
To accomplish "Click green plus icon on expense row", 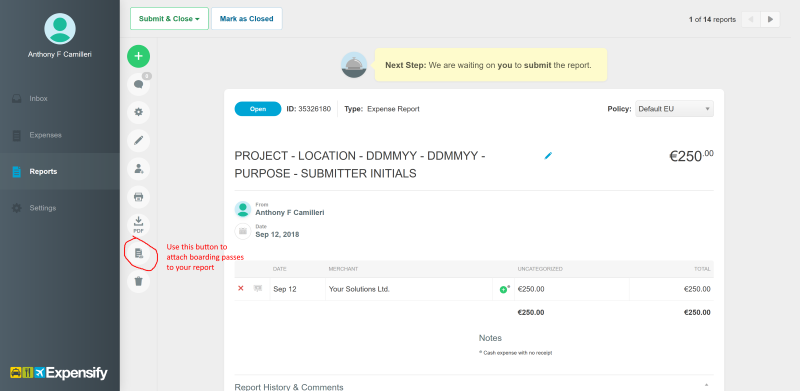I will click(504, 289).
